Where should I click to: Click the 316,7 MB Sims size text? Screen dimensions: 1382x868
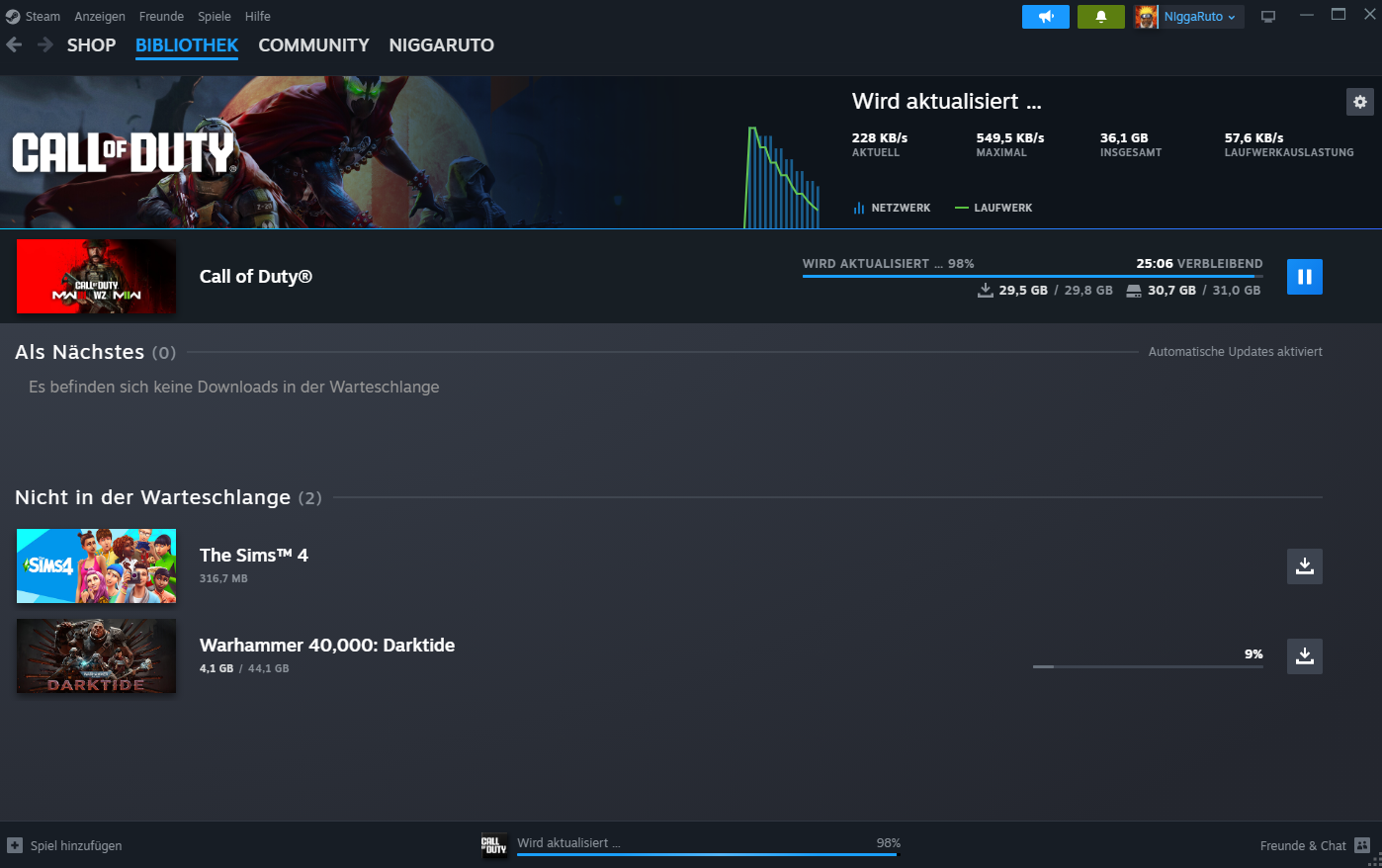point(223,578)
